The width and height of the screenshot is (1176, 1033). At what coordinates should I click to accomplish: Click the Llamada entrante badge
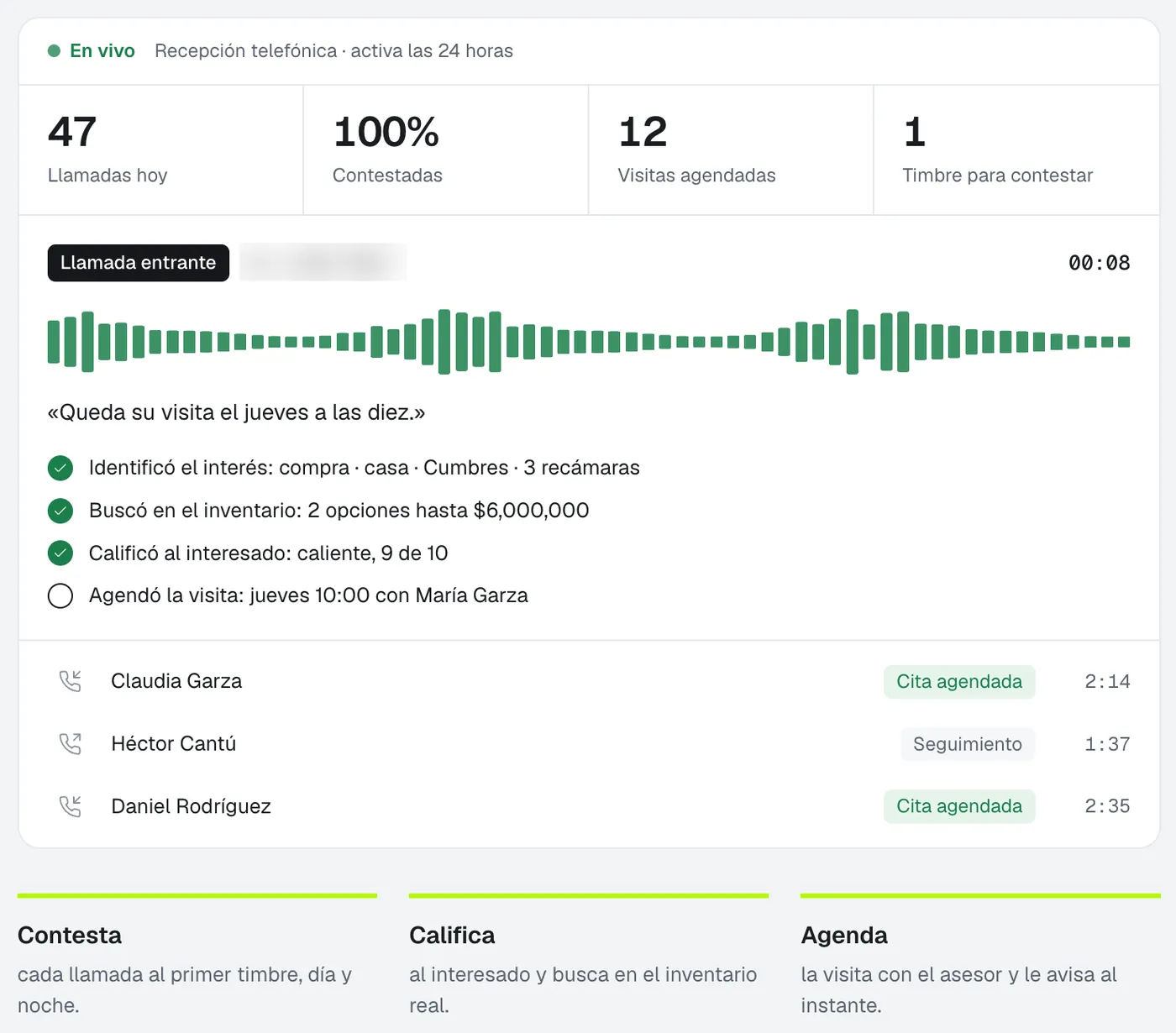click(139, 263)
